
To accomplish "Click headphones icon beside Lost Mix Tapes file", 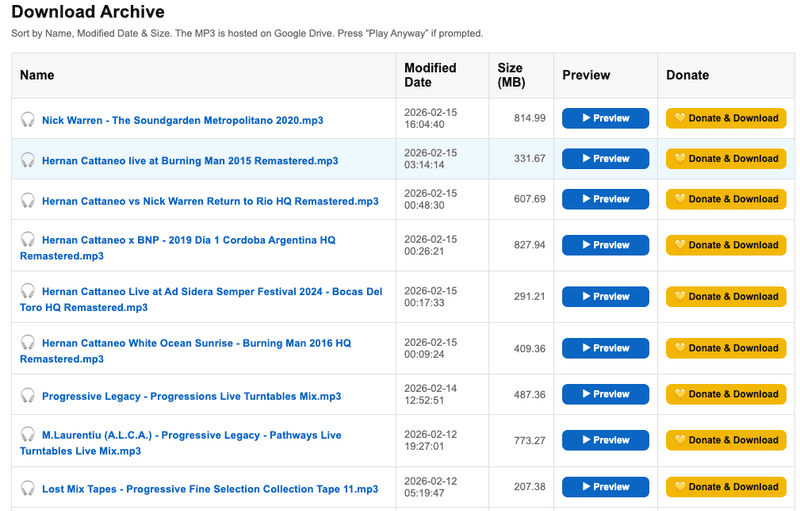I will click(28, 489).
